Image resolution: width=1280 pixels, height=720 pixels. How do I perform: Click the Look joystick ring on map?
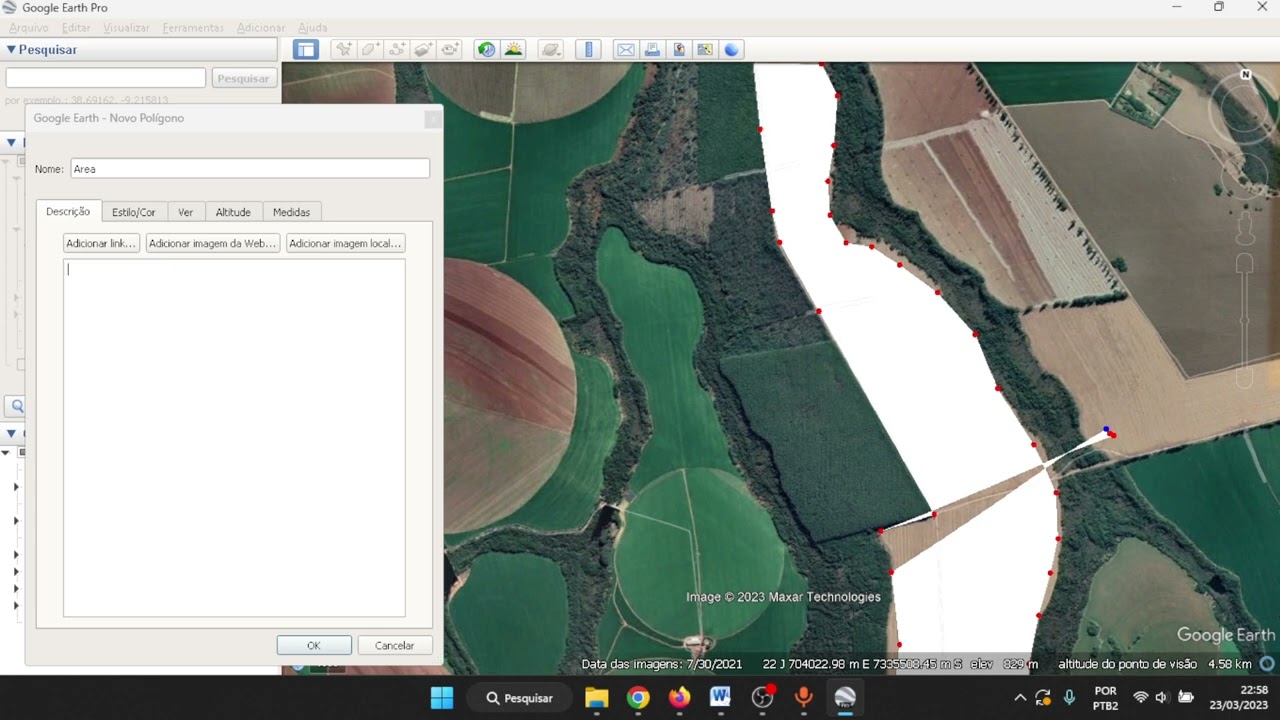click(1245, 107)
